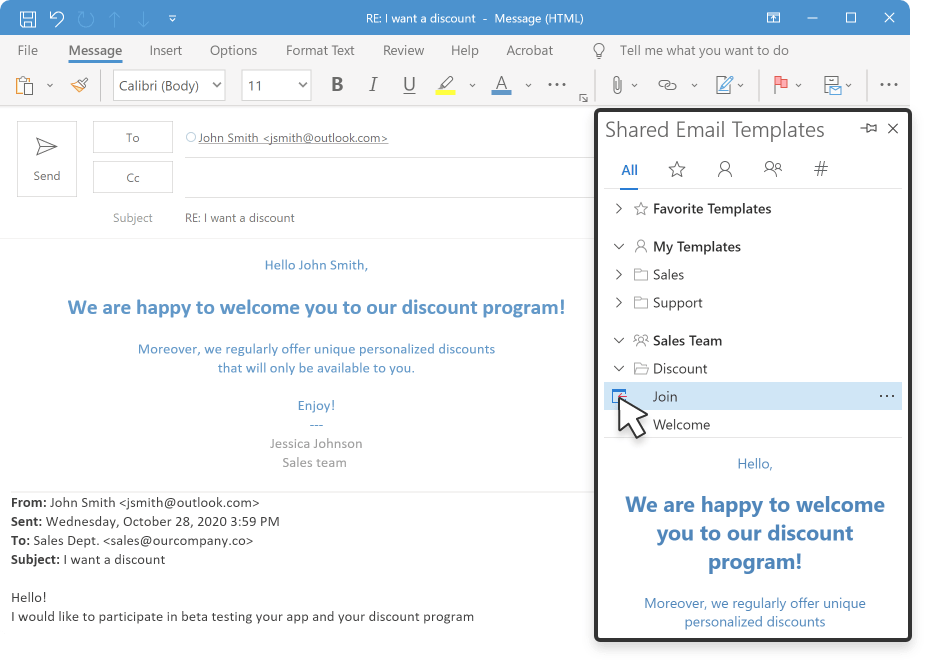This screenshot has width=930, height=666.
Task: Attach a file with the paperclip icon
Action: [x=617, y=86]
